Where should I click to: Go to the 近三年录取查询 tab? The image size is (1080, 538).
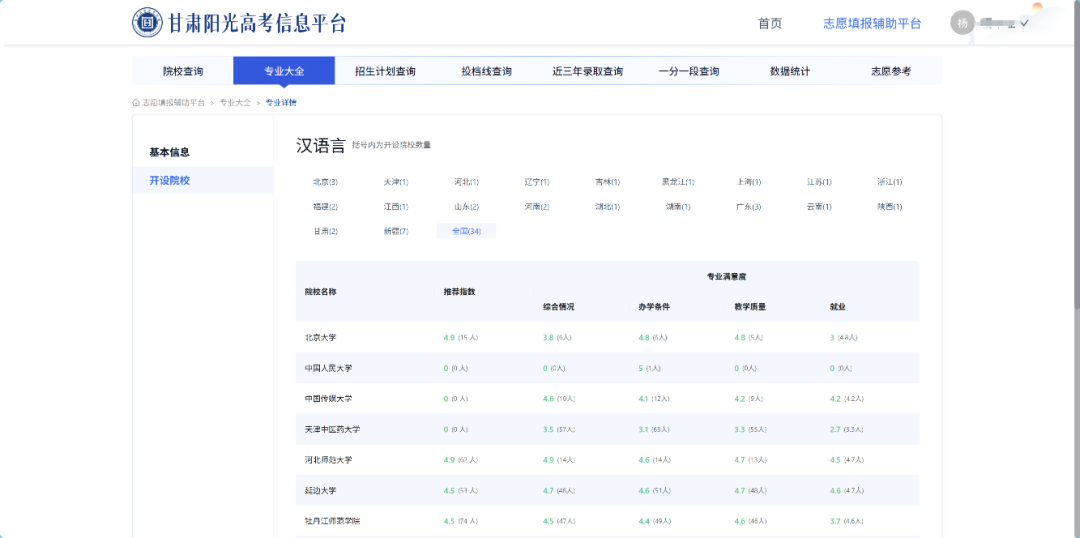tap(587, 72)
